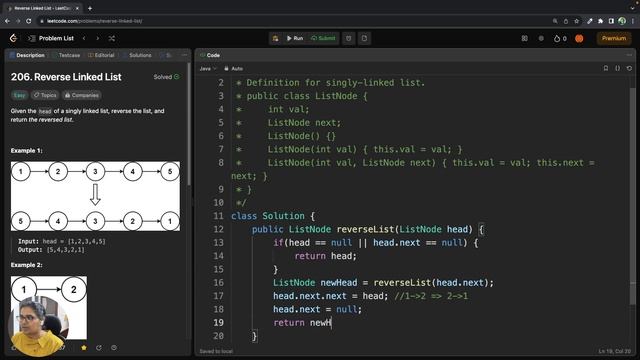This screenshot has height=360, width=640.
Task: Click line 17 'head.next.next = head;'
Action: tap(330, 296)
